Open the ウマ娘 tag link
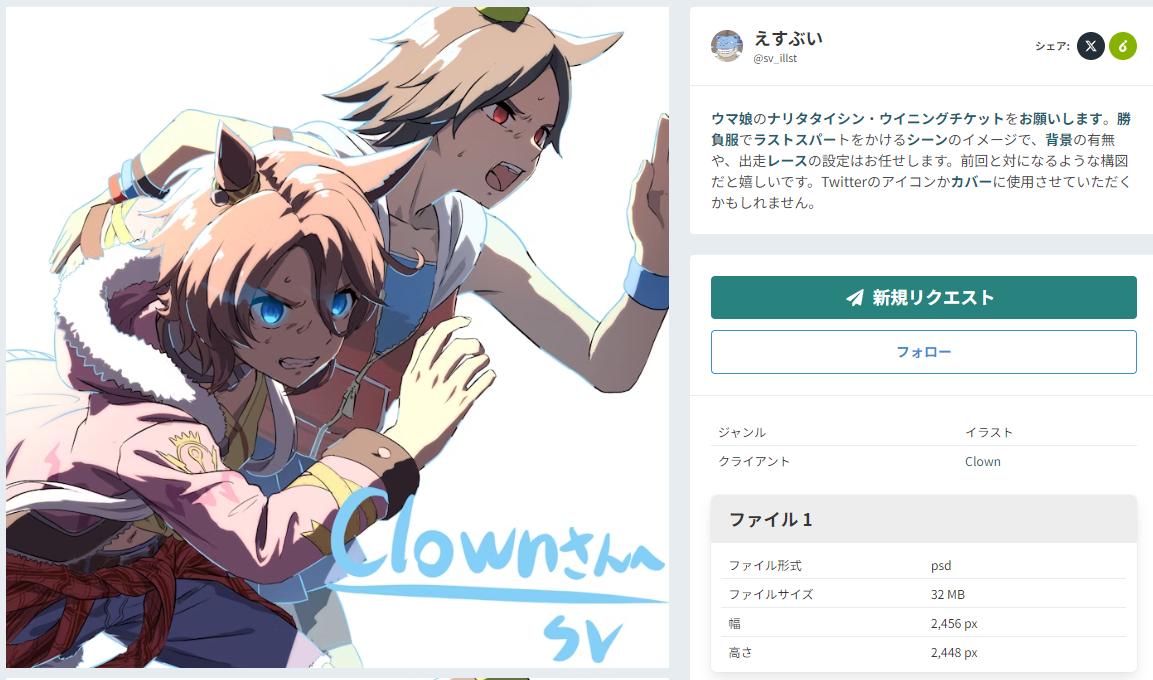1153x680 pixels. (x=732, y=119)
